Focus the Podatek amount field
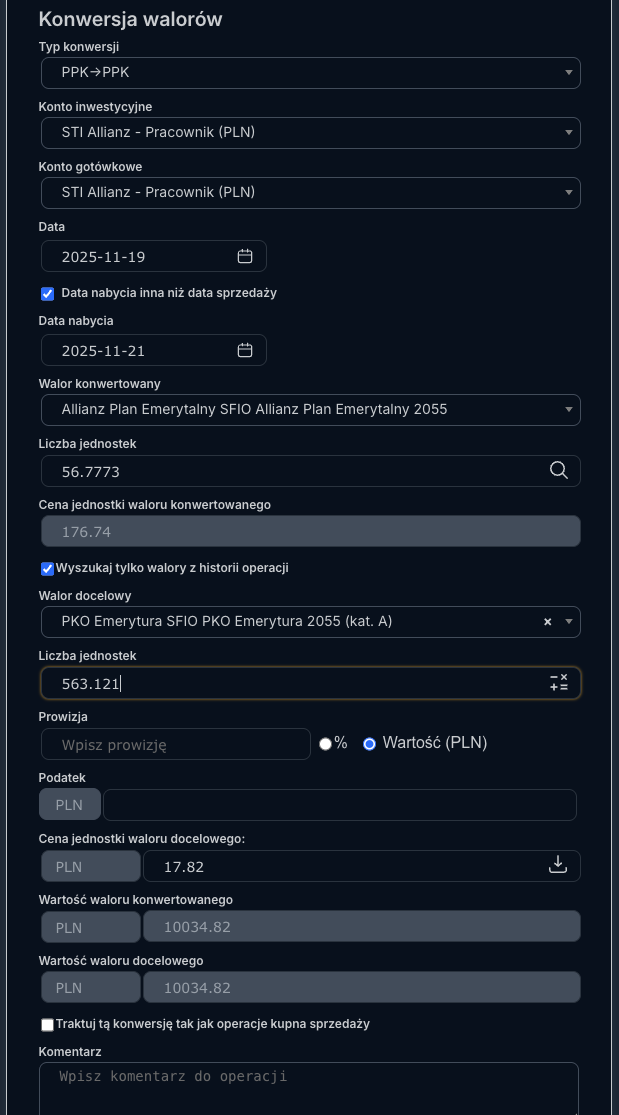 point(339,805)
